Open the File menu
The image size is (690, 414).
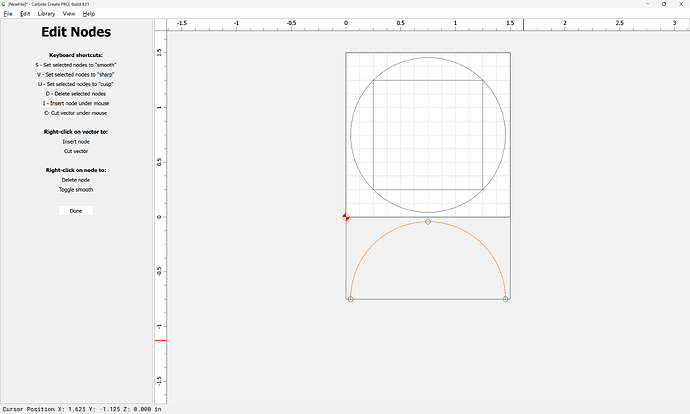tap(8, 14)
